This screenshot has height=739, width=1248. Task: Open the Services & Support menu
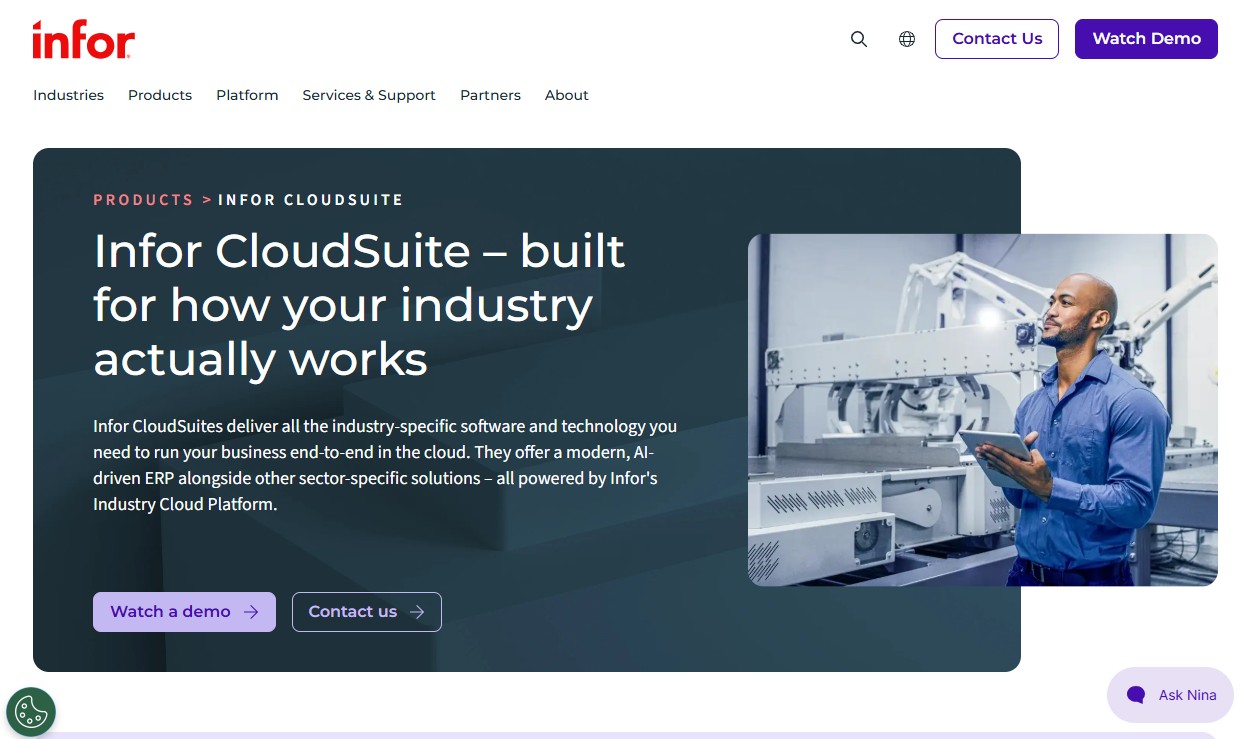(x=369, y=95)
